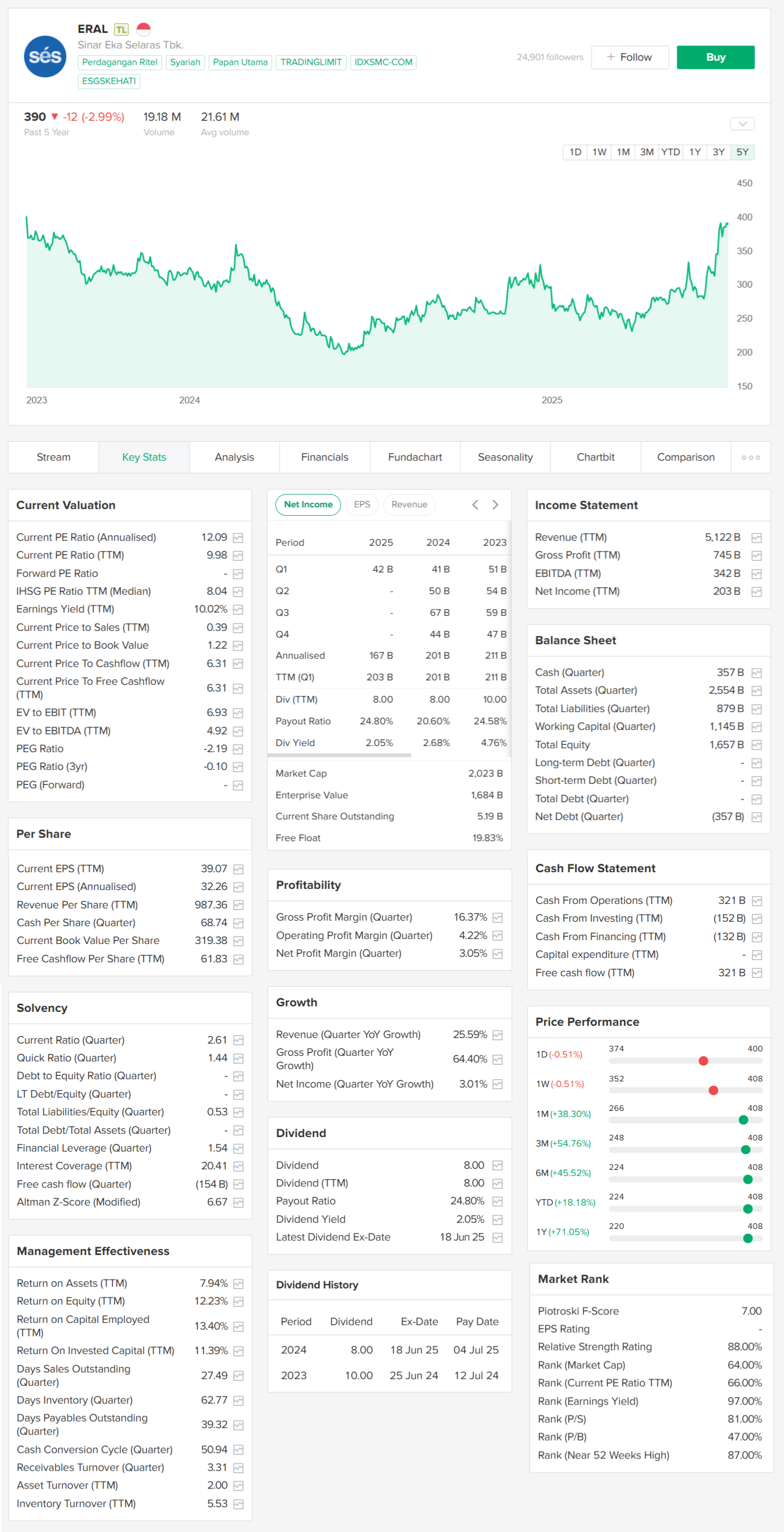Open the Key Stats tab
The height and width of the screenshot is (1532, 784).
(x=144, y=457)
